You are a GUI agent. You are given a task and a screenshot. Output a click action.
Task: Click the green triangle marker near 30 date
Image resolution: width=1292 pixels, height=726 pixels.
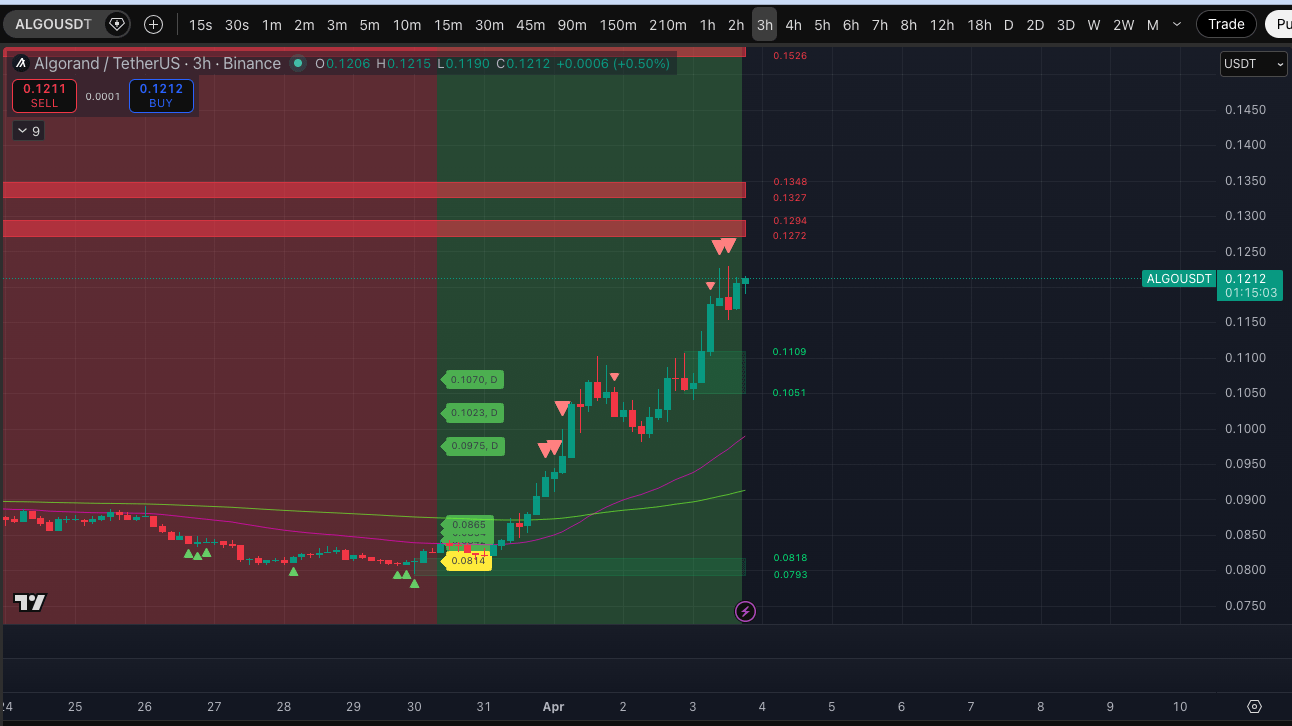414,582
